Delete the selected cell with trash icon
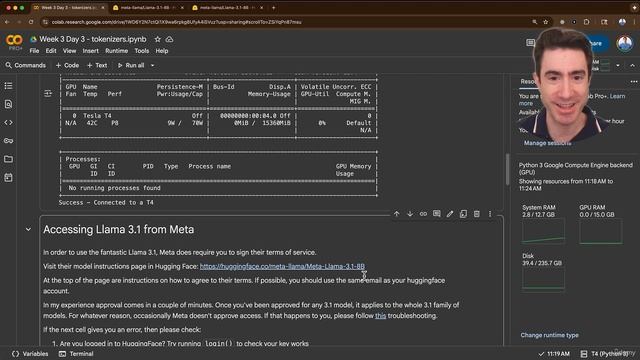Screen dimensions: 640x360 pos(477,214)
